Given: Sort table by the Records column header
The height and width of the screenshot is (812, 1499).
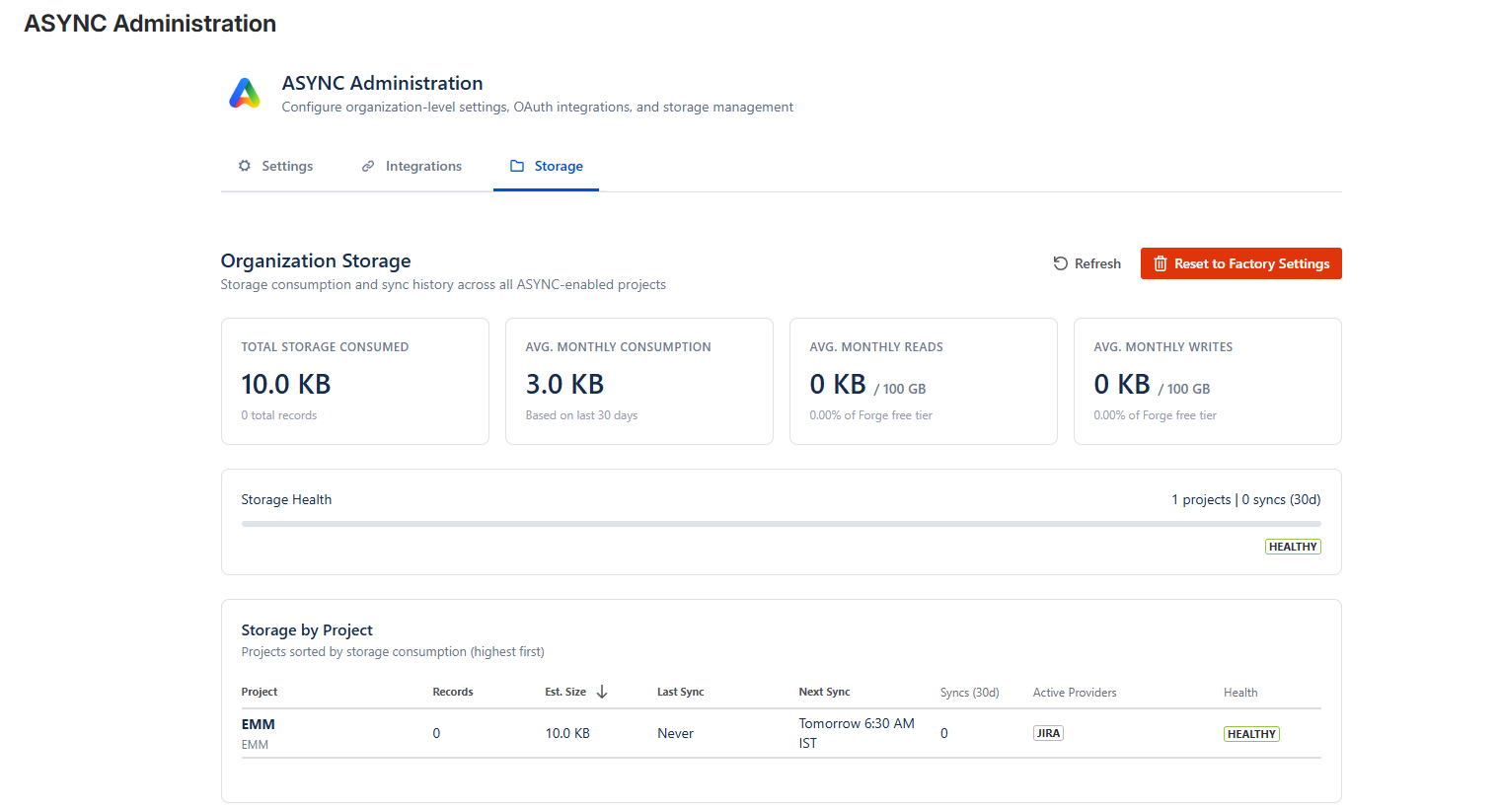Looking at the screenshot, I should point(453,692).
